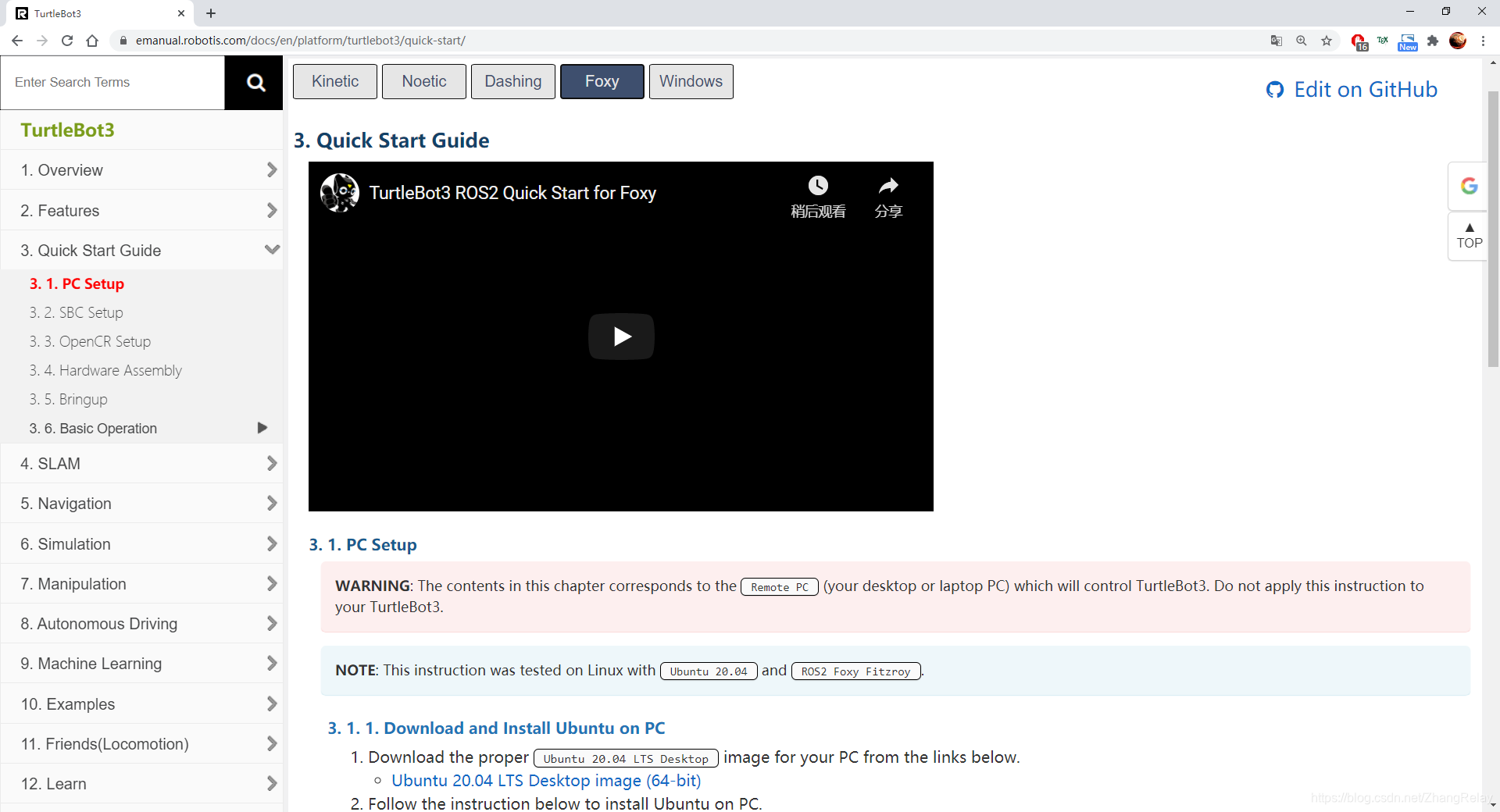
Task: Click the GitHub octocat icon
Action: click(x=1275, y=90)
